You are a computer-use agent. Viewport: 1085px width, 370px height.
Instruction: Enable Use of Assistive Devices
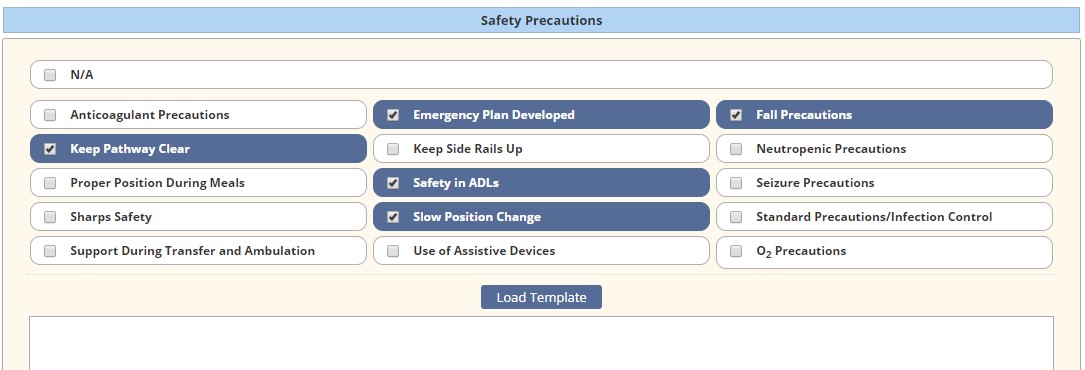tap(393, 250)
